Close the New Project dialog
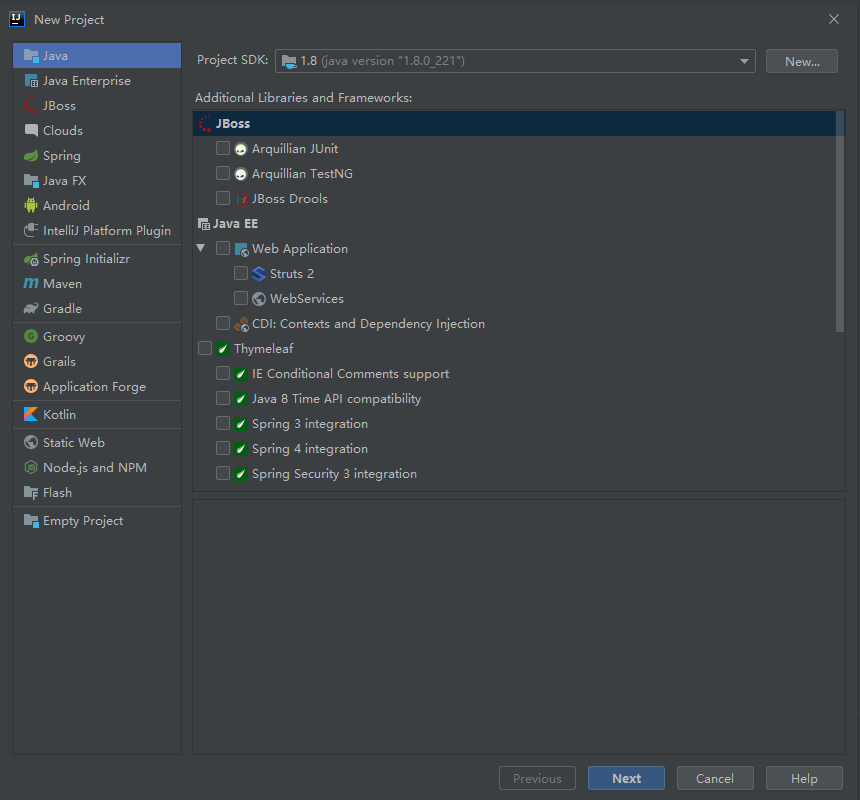 (834, 19)
